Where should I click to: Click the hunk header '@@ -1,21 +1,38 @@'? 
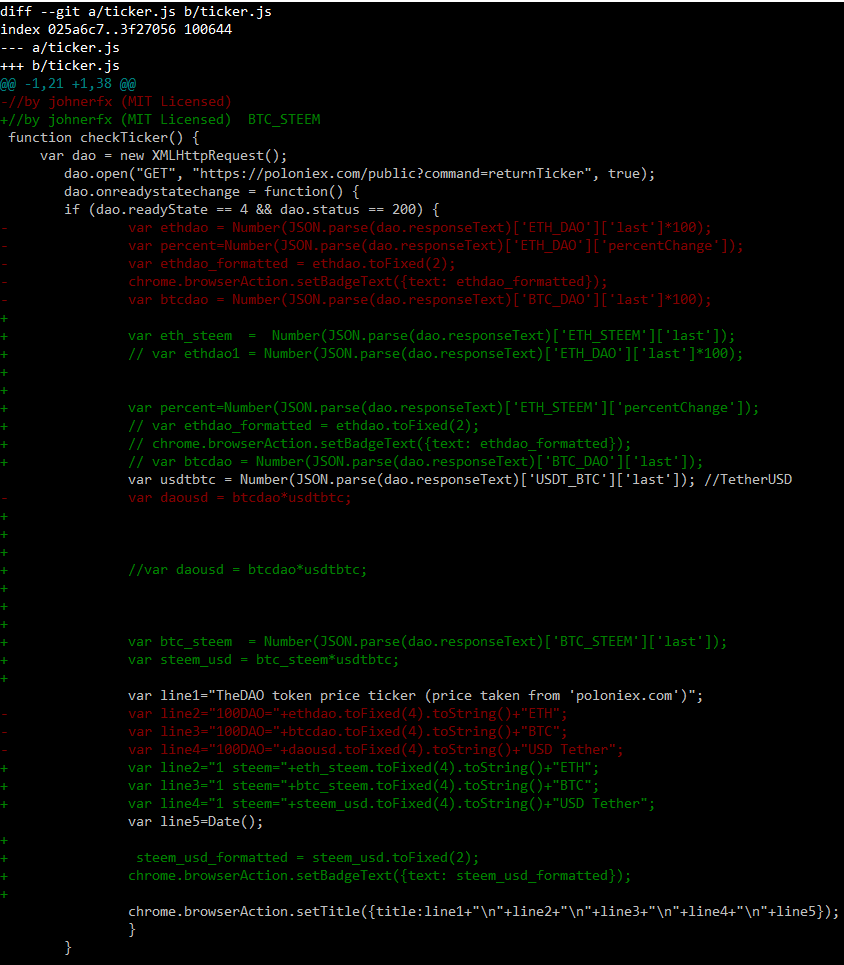click(x=68, y=84)
